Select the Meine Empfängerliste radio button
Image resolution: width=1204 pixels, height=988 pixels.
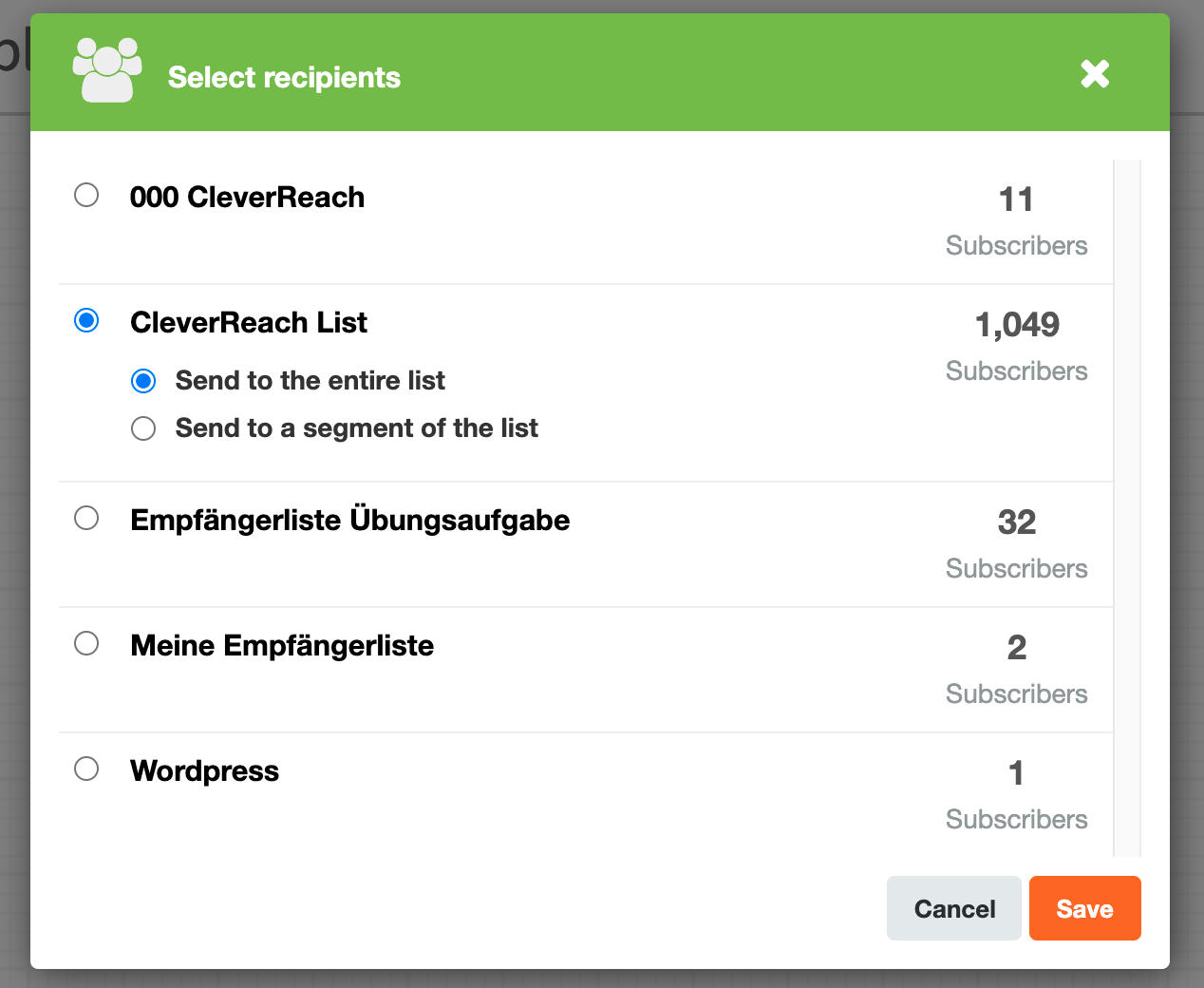[86, 643]
